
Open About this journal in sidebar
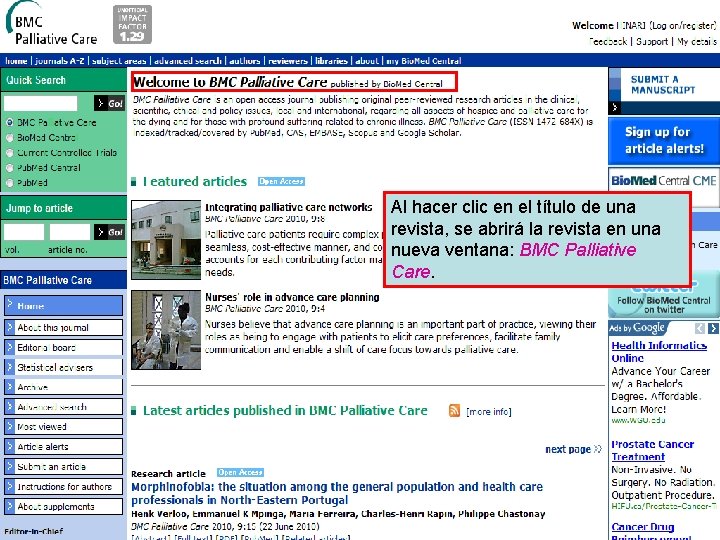[63, 328]
